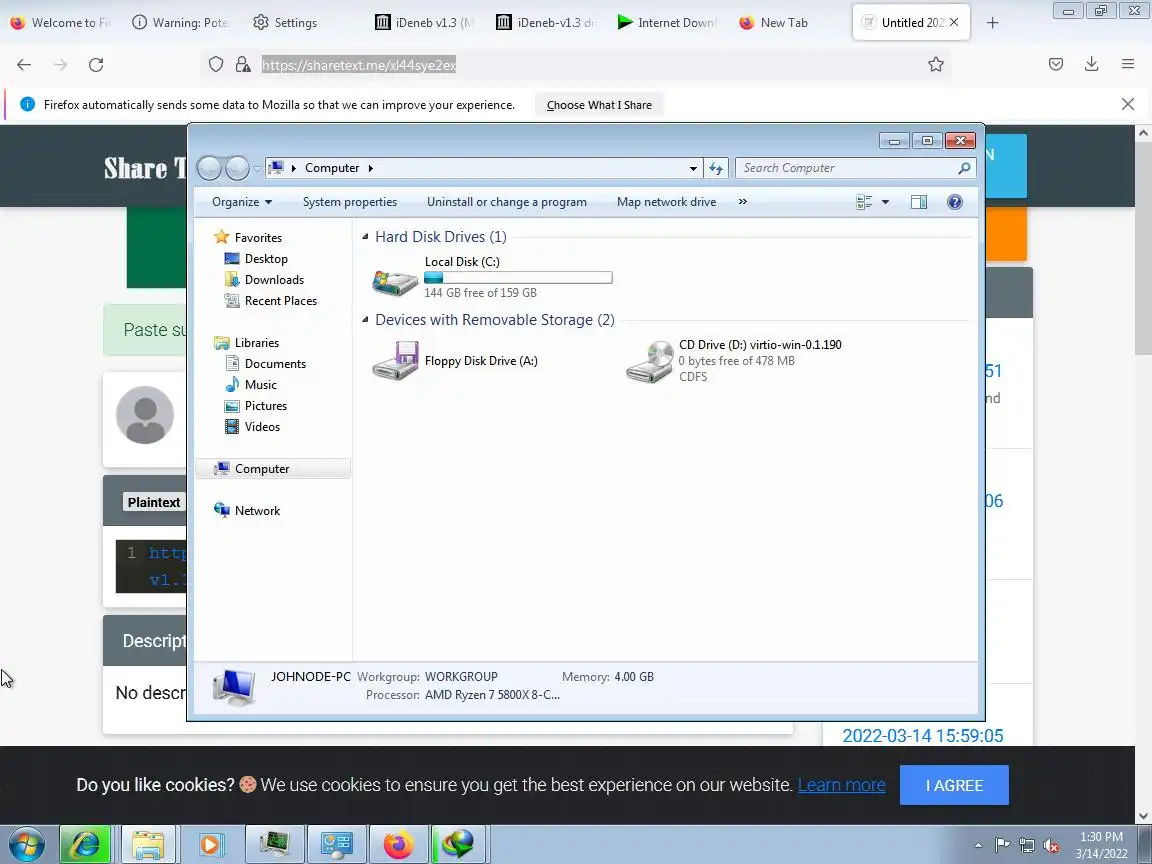1152x864 pixels.
Task: Toggle the preview pane icon in Explorer
Action: pyautogui.click(x=918, y=202)
